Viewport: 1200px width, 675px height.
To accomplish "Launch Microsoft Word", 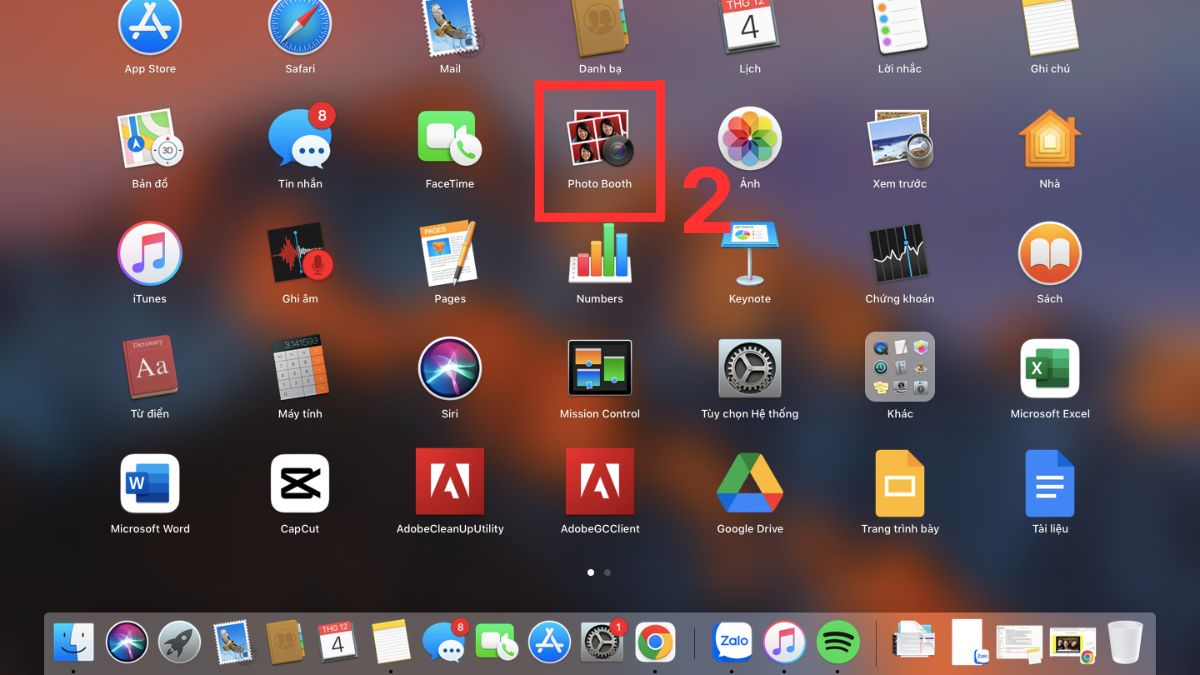I will [x=150, y=484].
